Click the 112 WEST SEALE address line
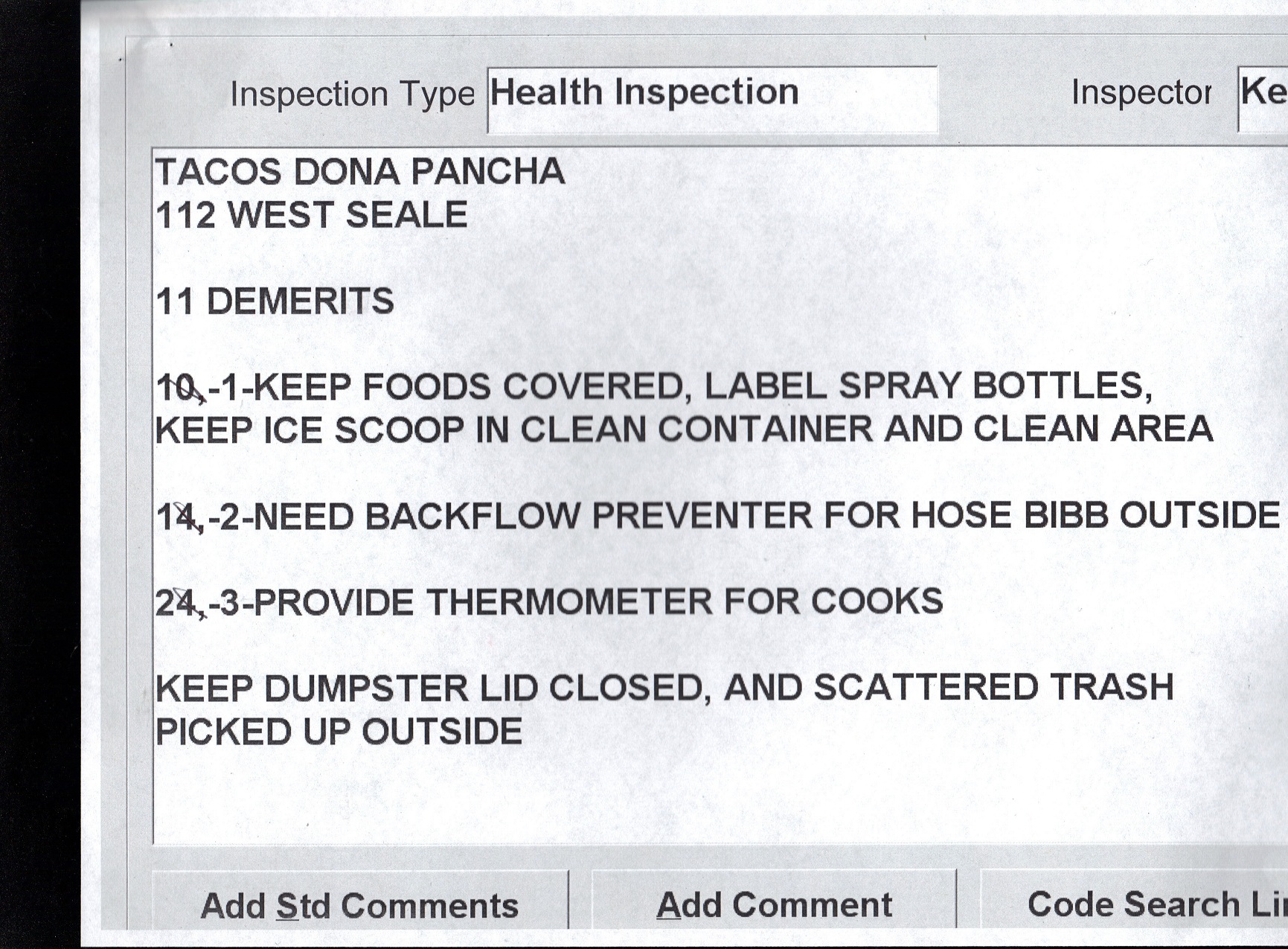The height and width of the screenshot is (949, 1288). click(x=312, y=215)
